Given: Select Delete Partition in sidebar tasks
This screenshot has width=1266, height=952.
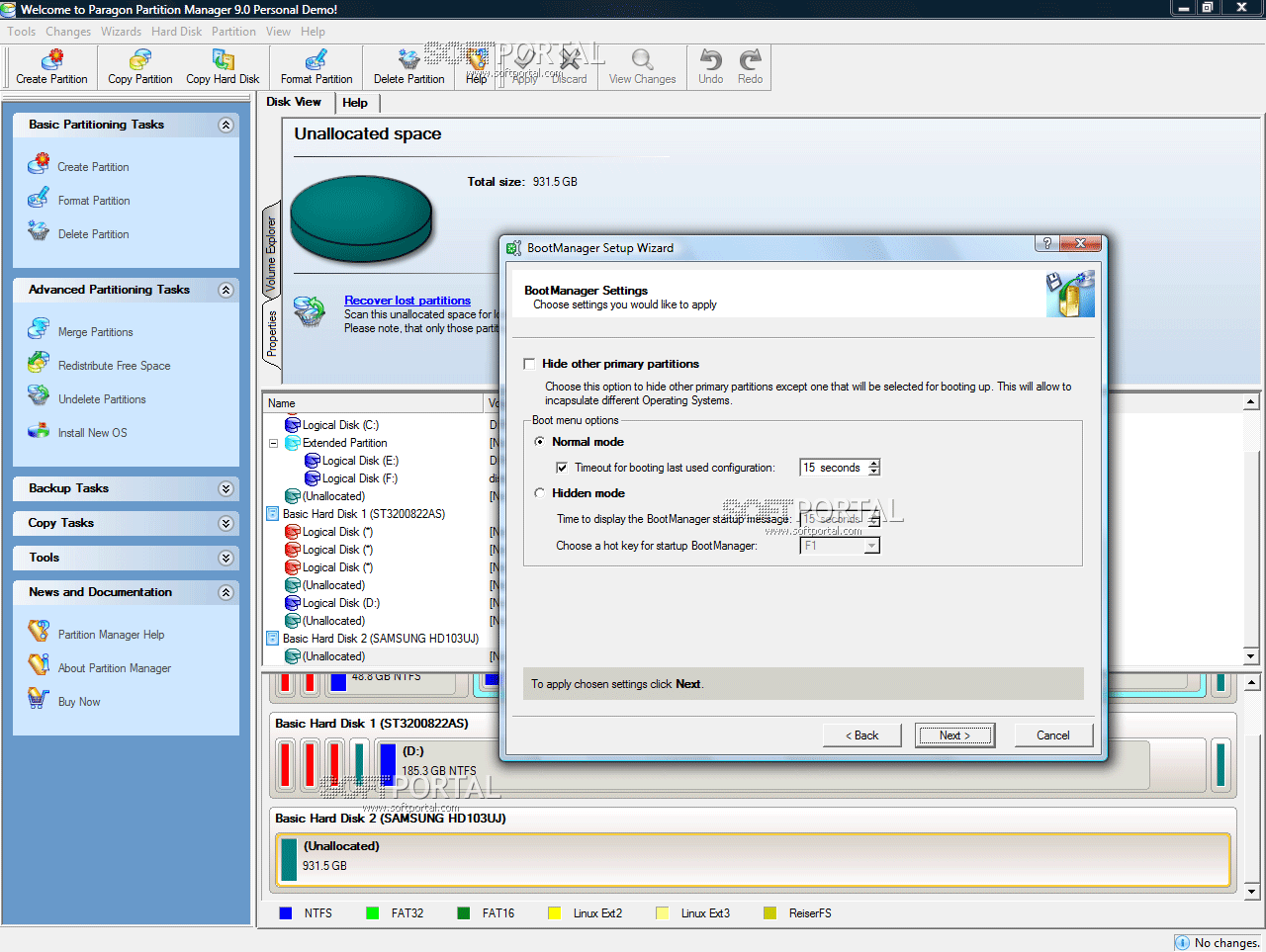Looking at the screenshot, I should (93, 234).
